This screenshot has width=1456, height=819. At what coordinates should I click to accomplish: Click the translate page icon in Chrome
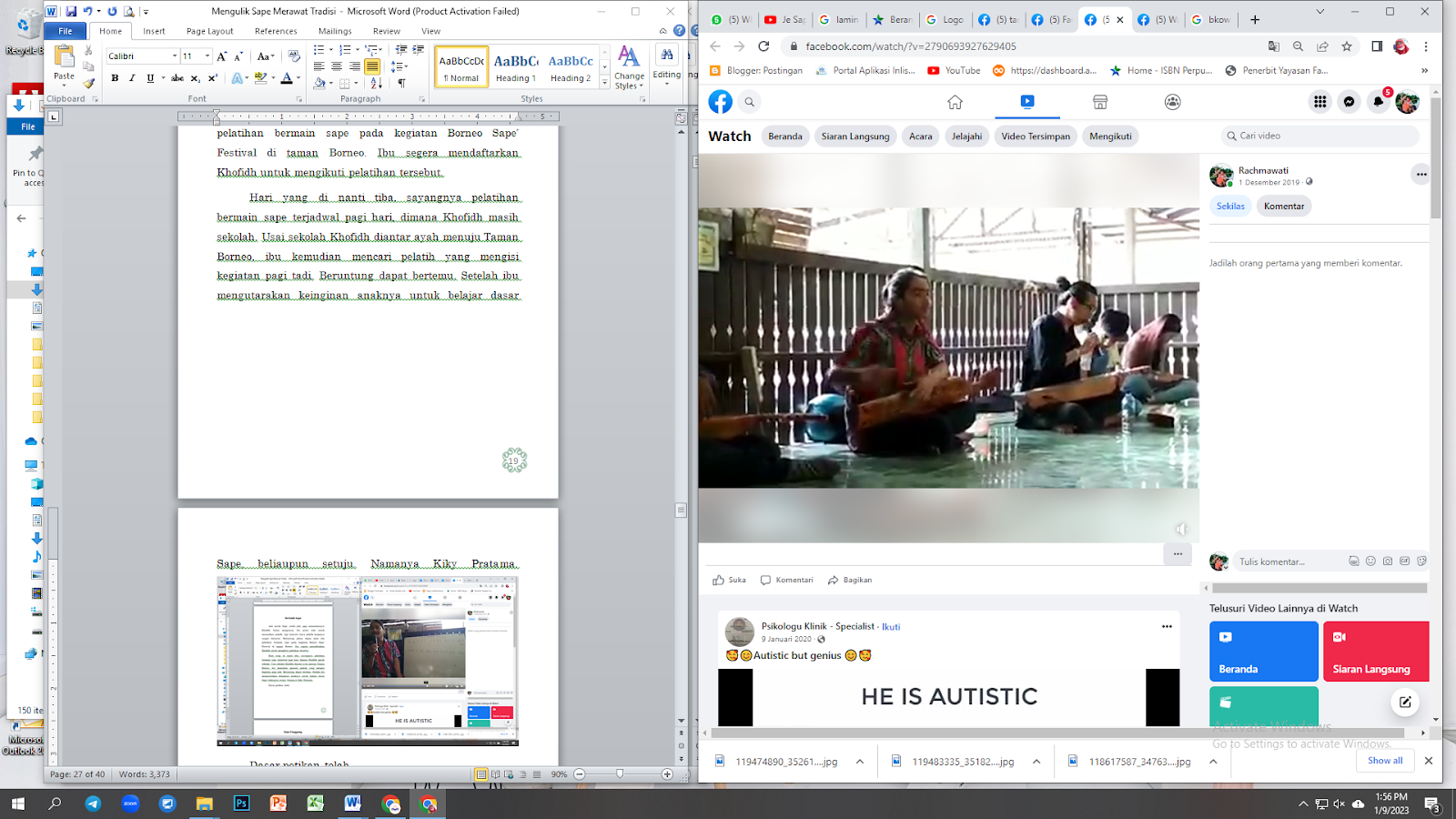(x=1274, y=46)
